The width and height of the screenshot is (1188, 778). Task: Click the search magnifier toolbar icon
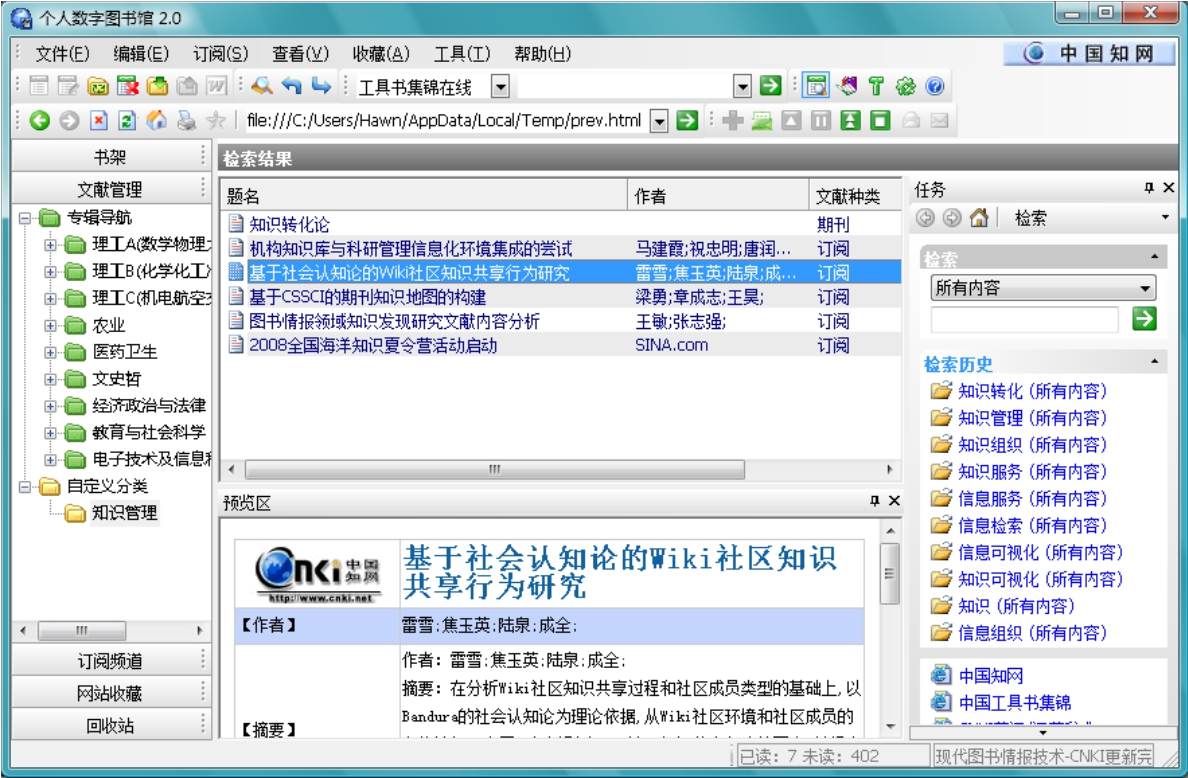262,86
